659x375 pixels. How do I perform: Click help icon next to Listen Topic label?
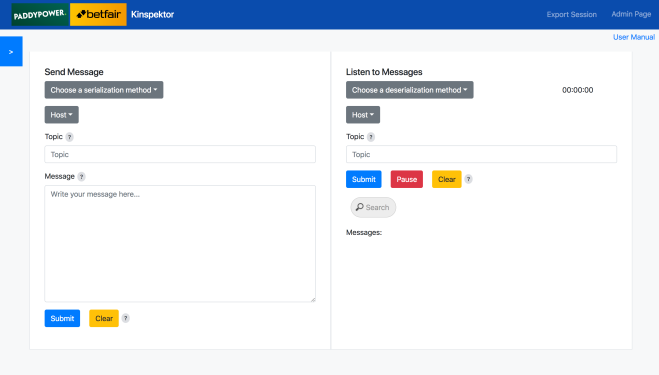pyautogui.click(x=371, y=137)
